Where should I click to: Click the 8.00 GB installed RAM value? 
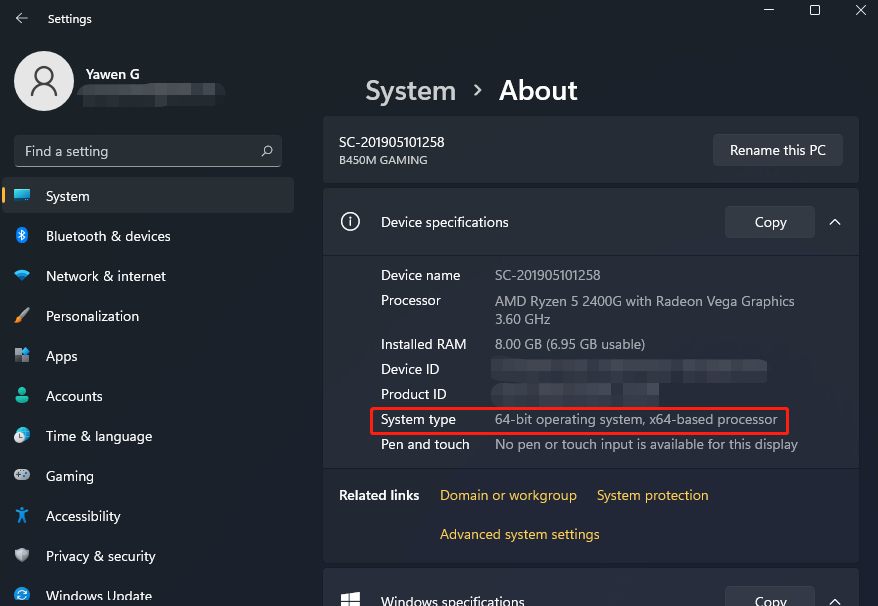point(569,344)
